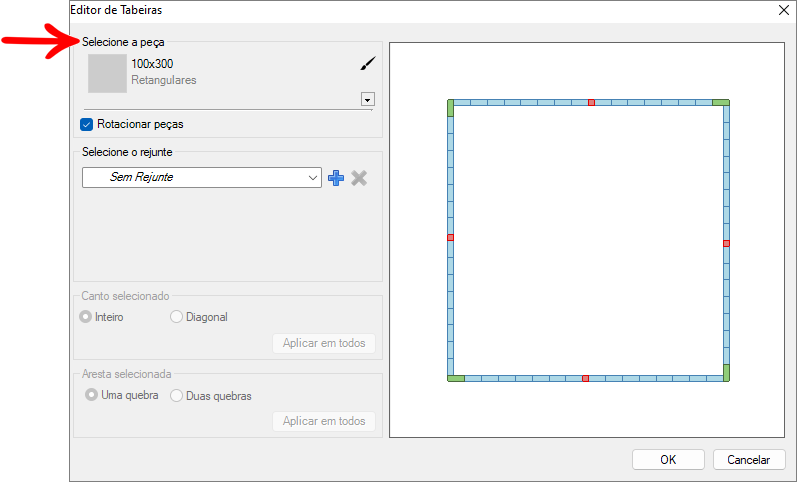Choose the Diagonal corner option
This screenshot has width=798, height=482.
177,317
